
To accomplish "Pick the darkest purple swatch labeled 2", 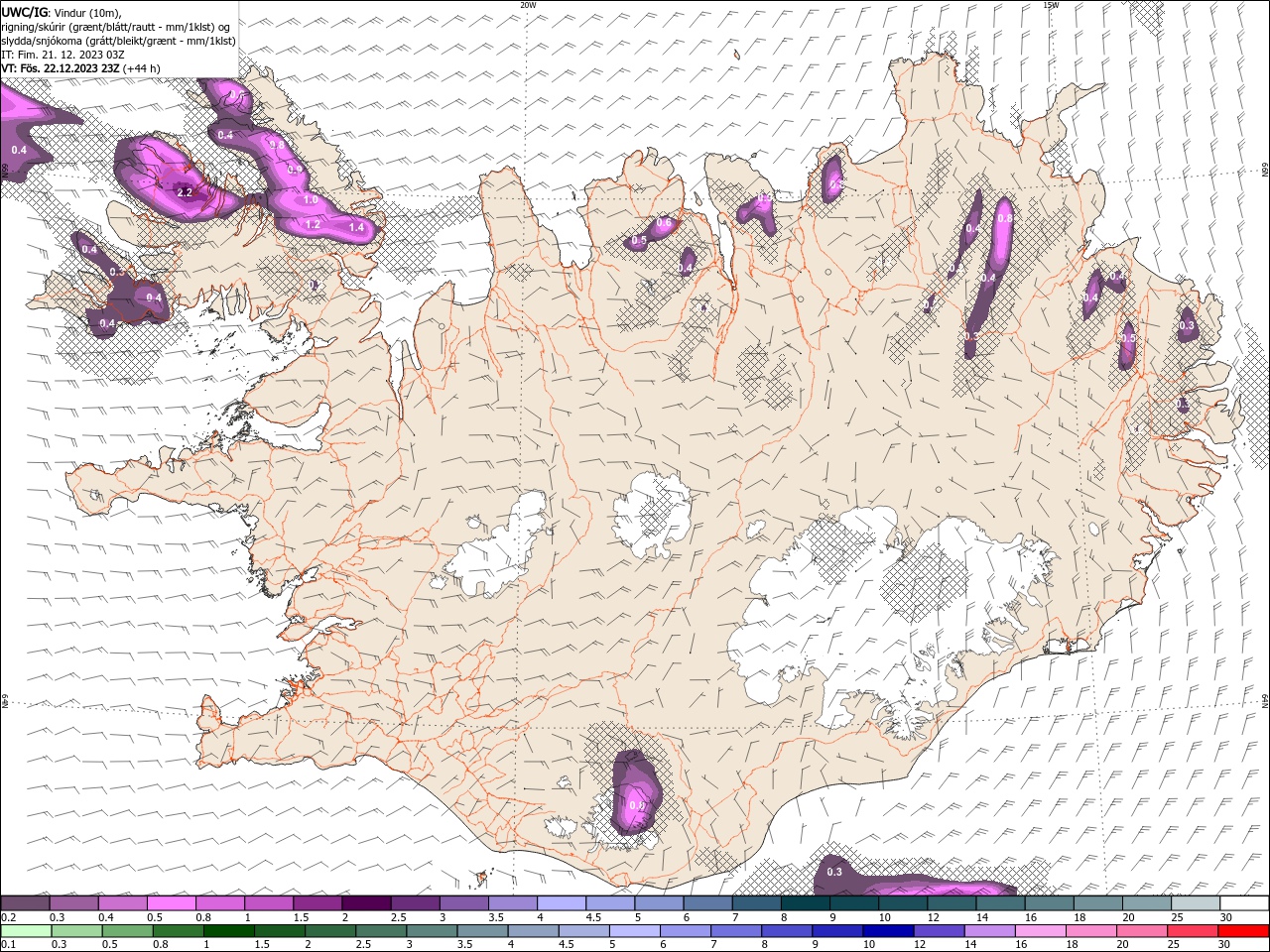I will coord(365,903).
